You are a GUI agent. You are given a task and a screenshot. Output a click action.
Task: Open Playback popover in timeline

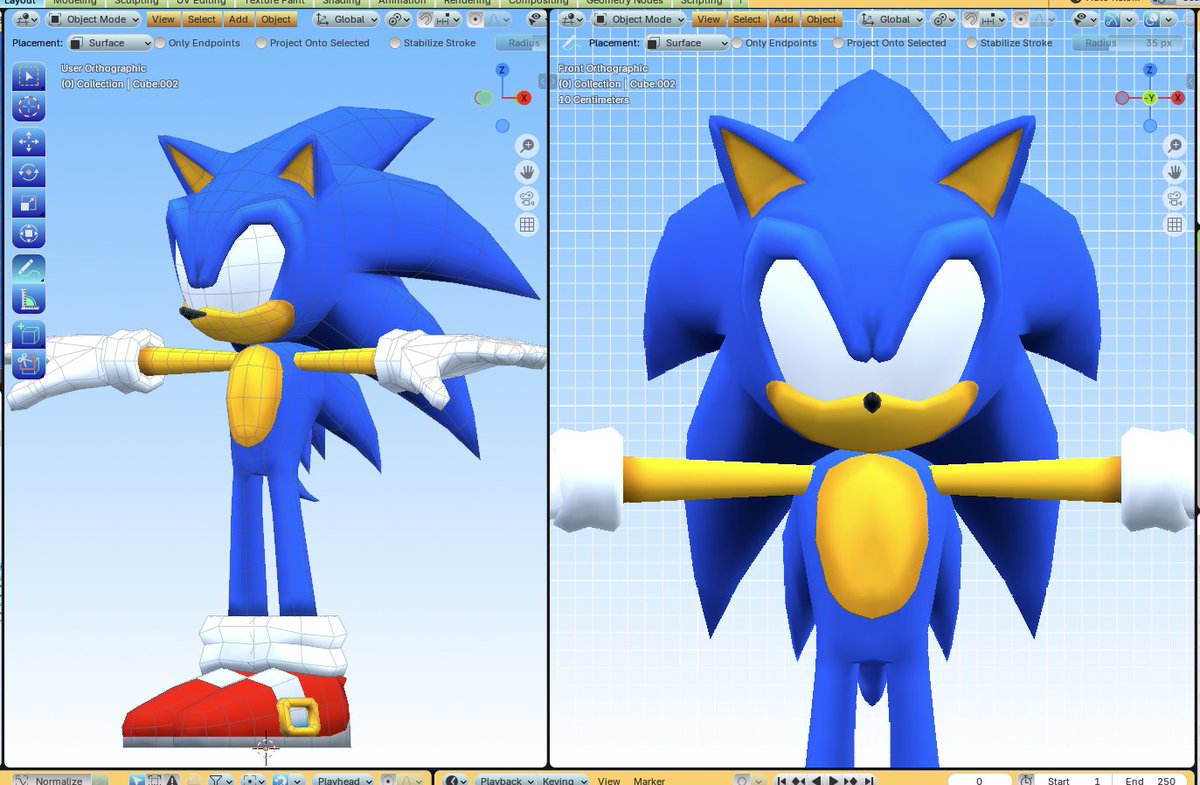507,780
